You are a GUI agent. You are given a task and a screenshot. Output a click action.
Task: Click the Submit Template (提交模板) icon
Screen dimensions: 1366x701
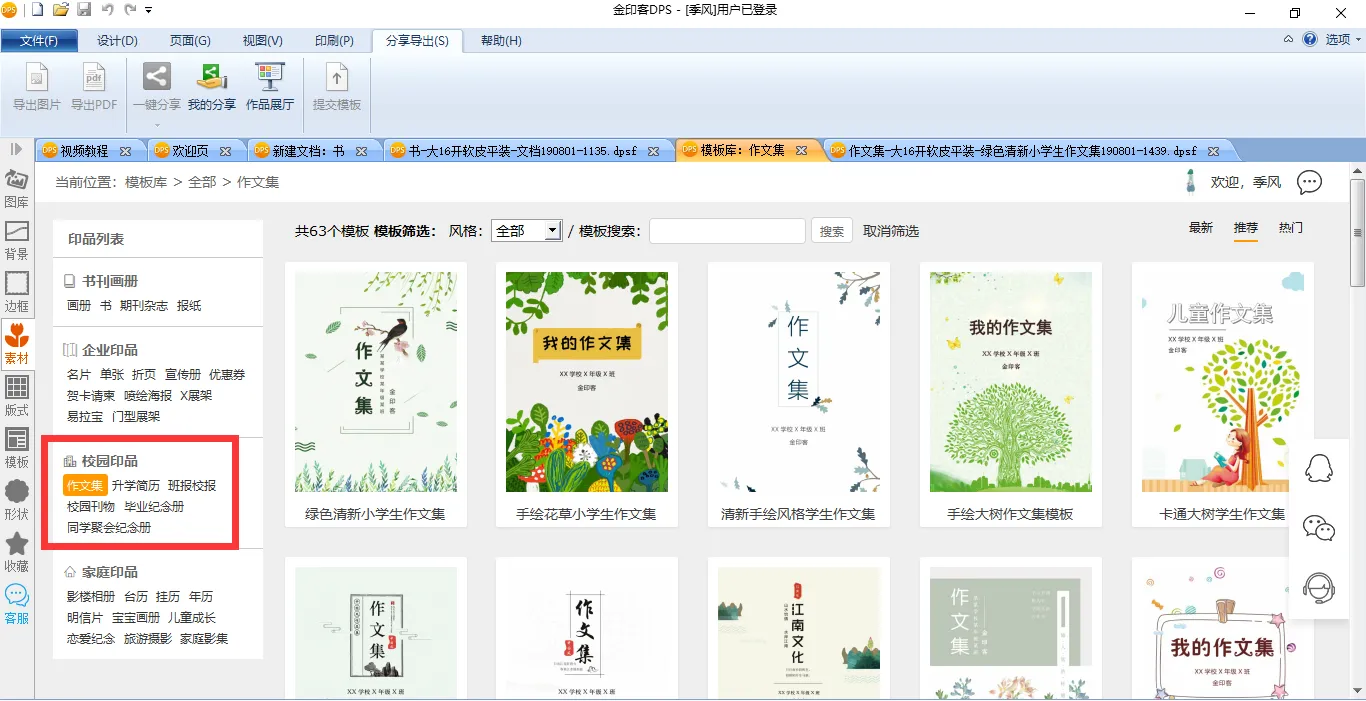tap(337, 78)
